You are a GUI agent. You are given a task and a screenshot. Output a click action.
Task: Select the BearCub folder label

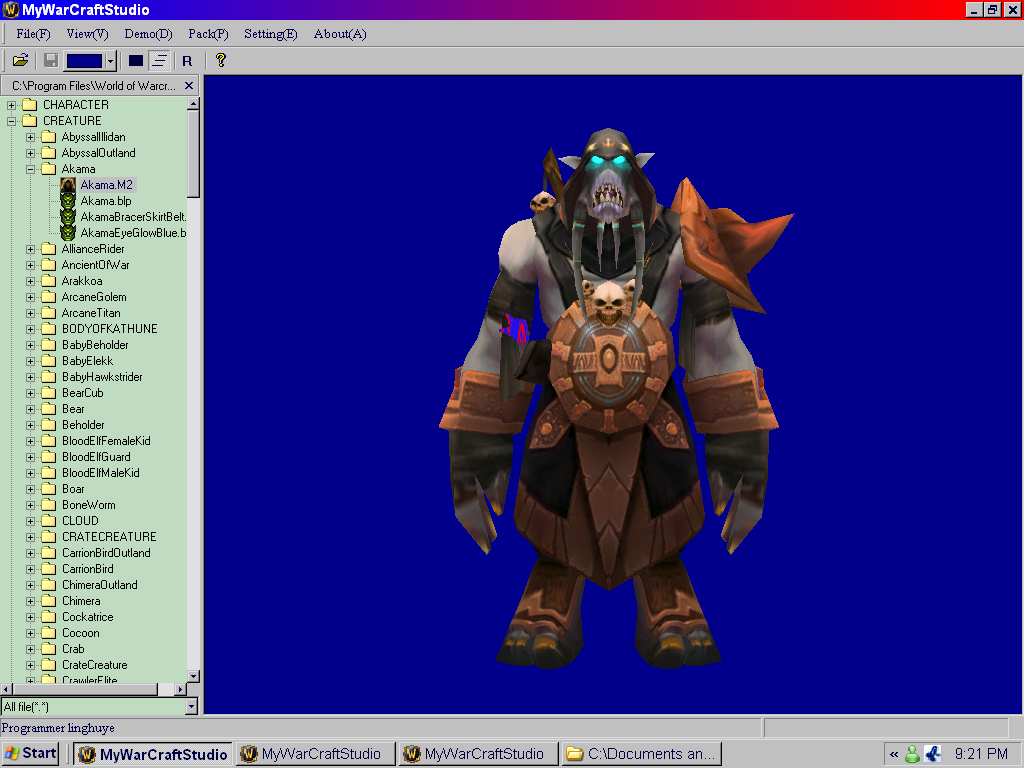pos(82,393)
